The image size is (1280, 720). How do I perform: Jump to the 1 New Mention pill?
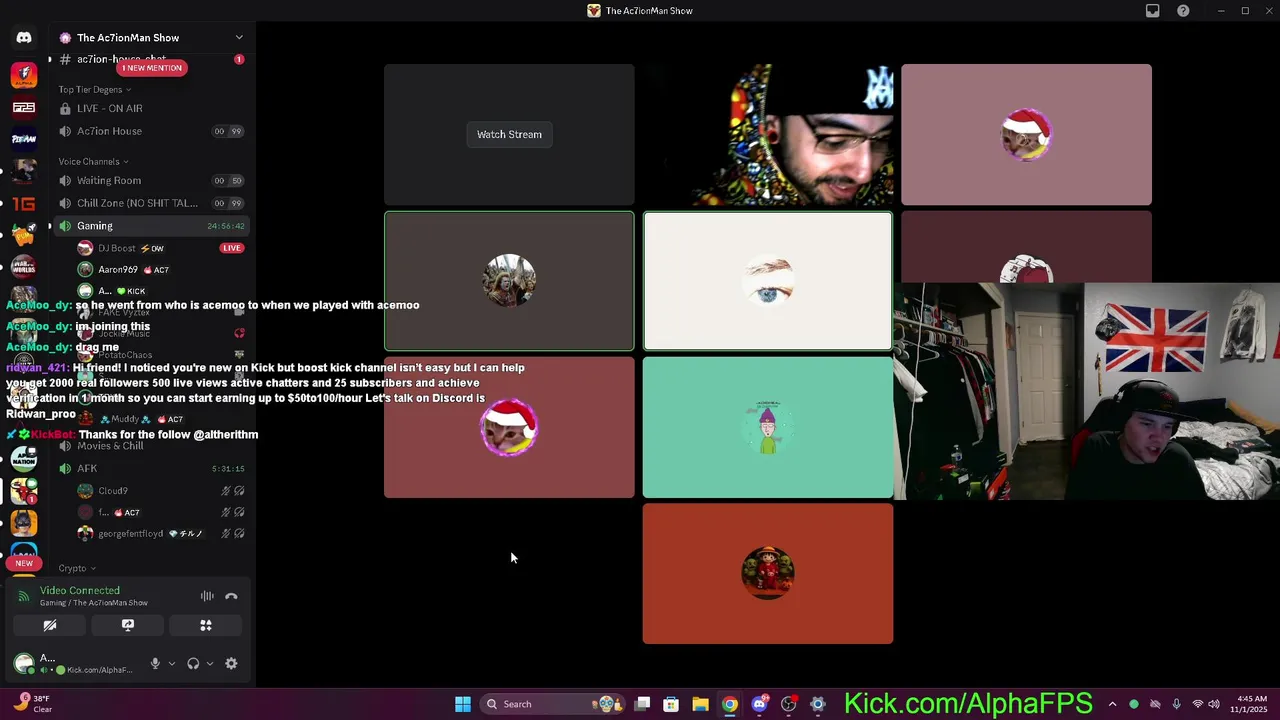click(x=152, y=68)
